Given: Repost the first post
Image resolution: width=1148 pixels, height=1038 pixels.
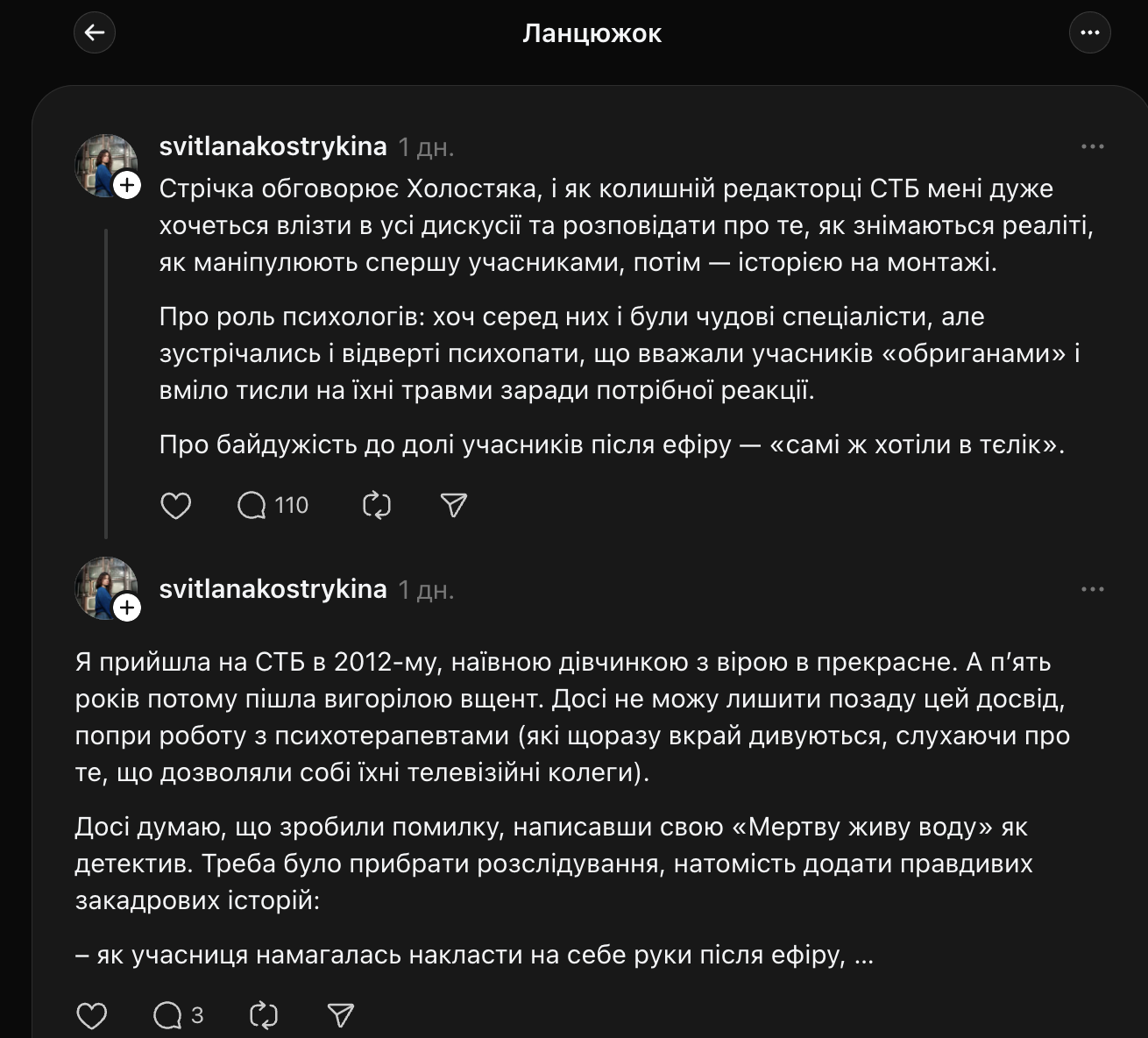Looking at the screenshot, I should (376, 505).
